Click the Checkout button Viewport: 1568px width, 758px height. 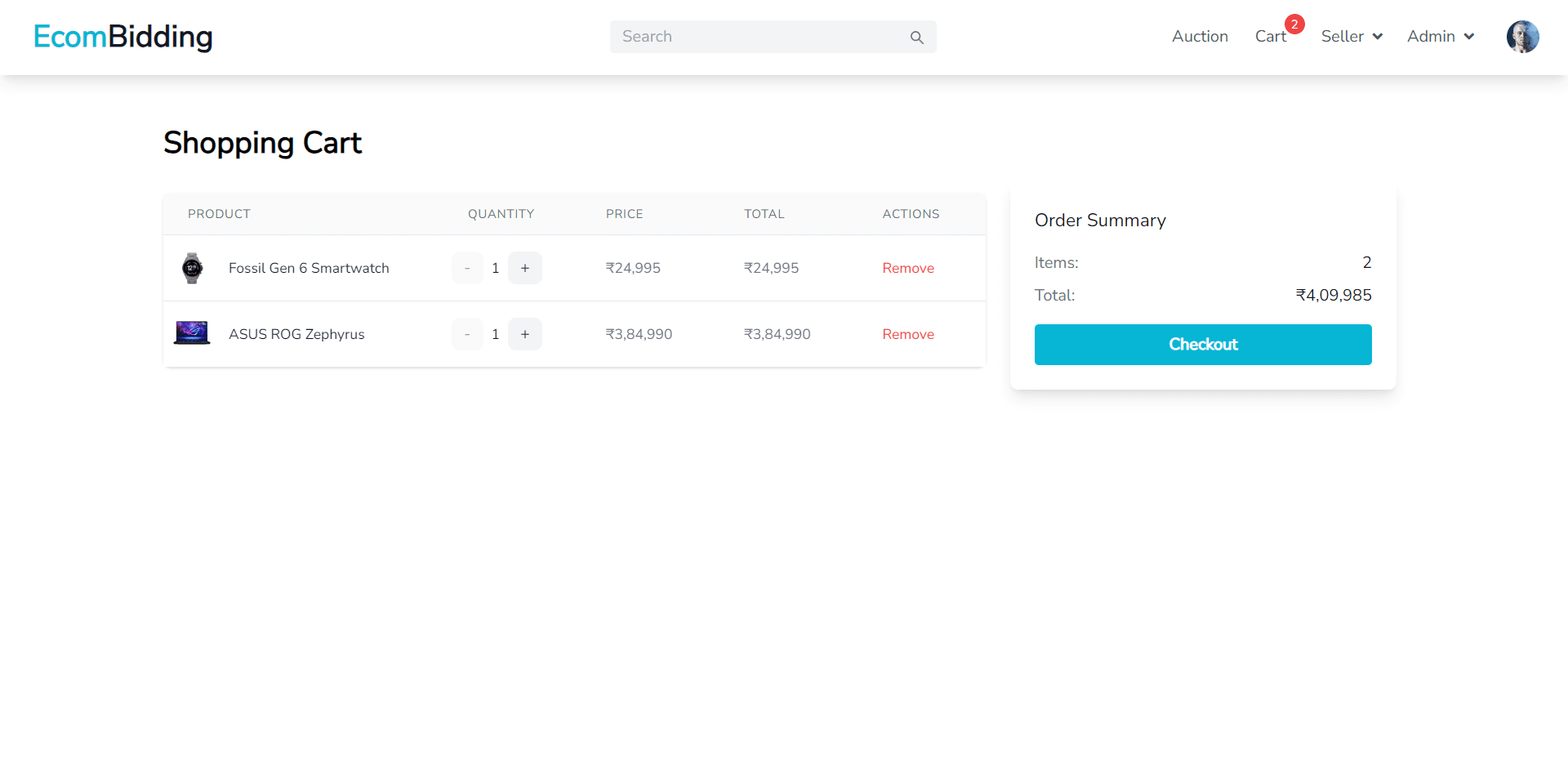[x=1203, y=345]
